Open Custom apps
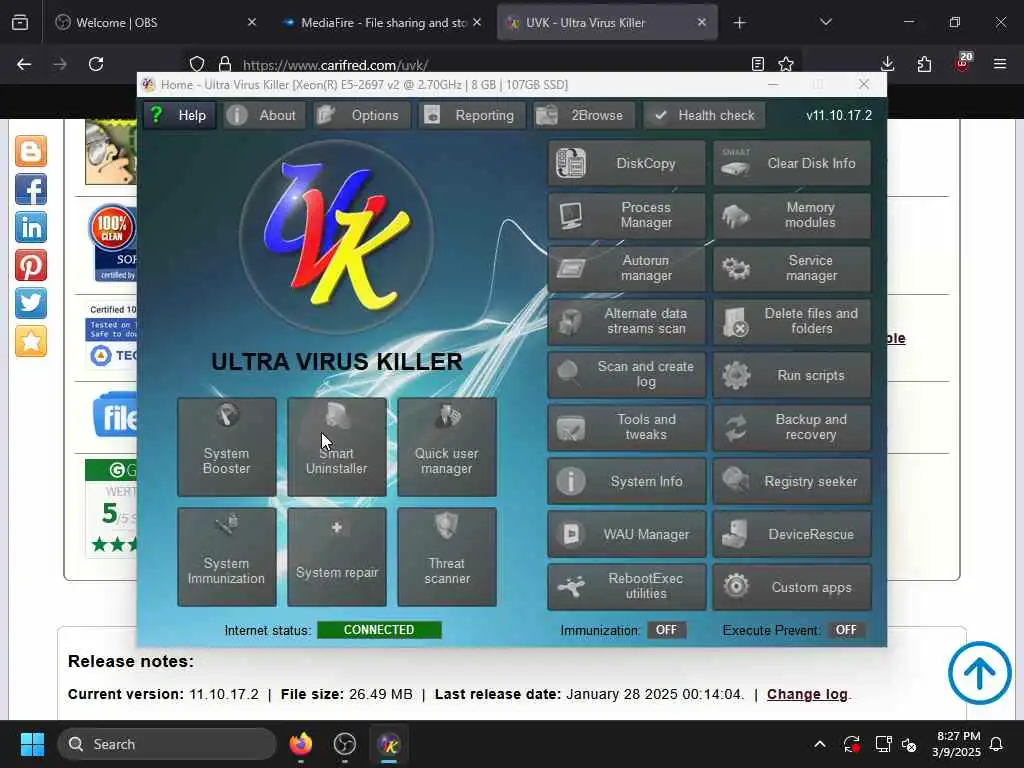Image resolution: width=1024 pixels, height=768 pixels. 792,587
